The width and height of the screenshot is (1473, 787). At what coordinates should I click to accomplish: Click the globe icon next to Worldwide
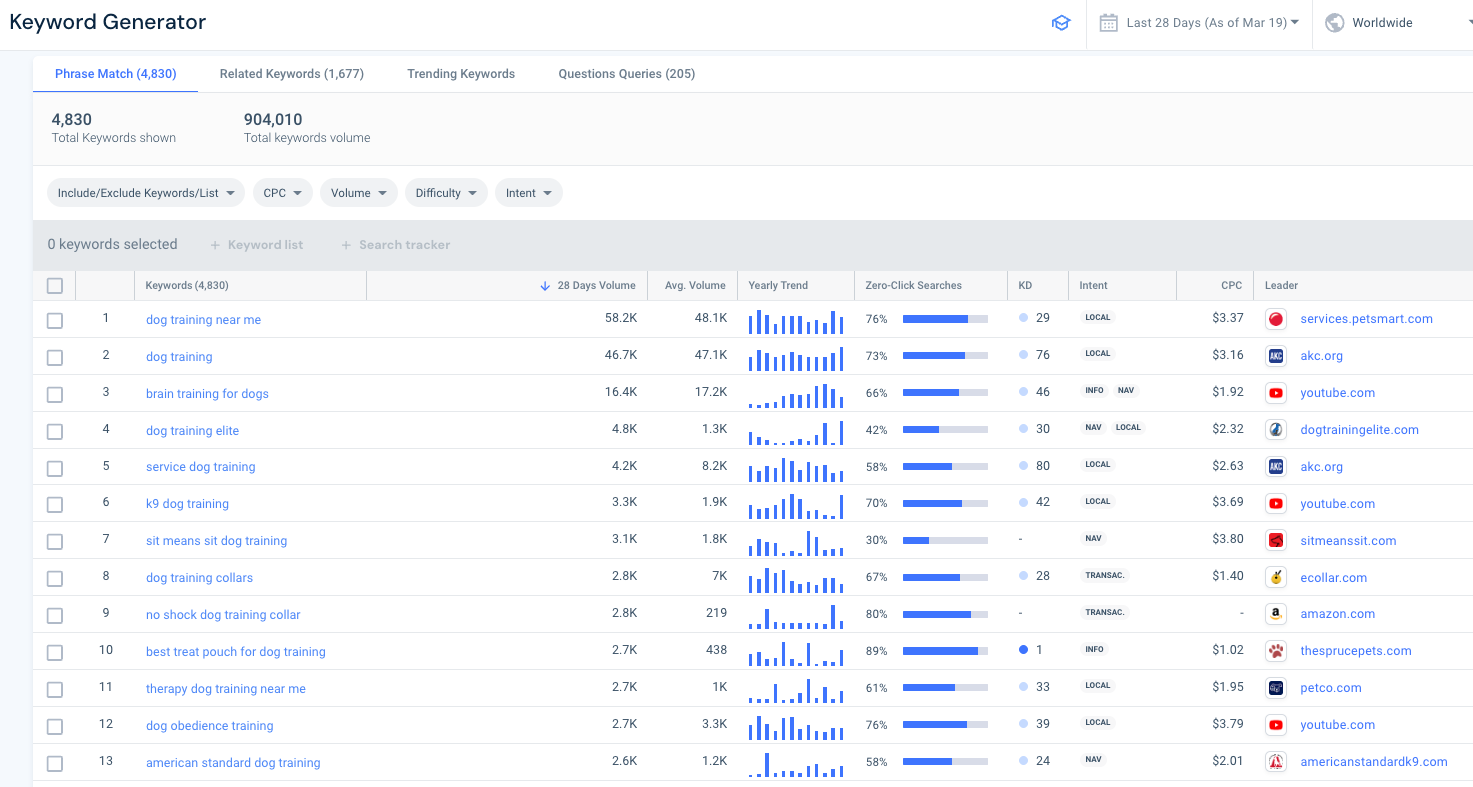[1334, 22]
